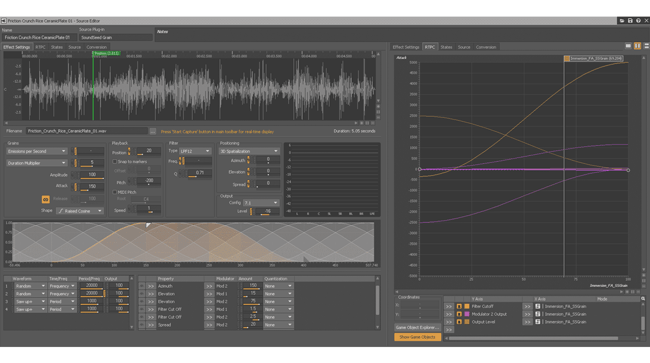Select the orange Filter Cutoff color swatch

pos(467,307)
